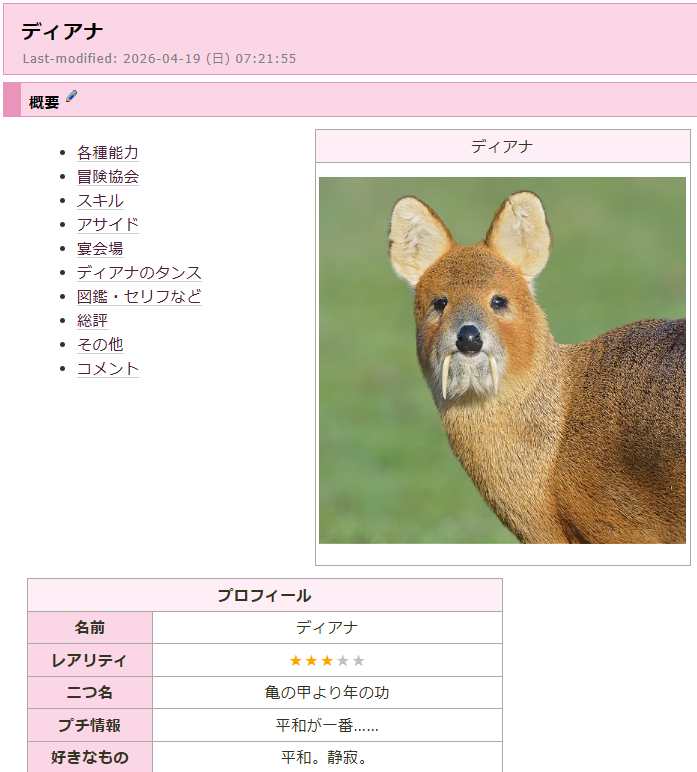Image resolution: width=697 pixels, height=772 pixels.
Task: Click the プロフィール table header
Action: click(264, 595)
